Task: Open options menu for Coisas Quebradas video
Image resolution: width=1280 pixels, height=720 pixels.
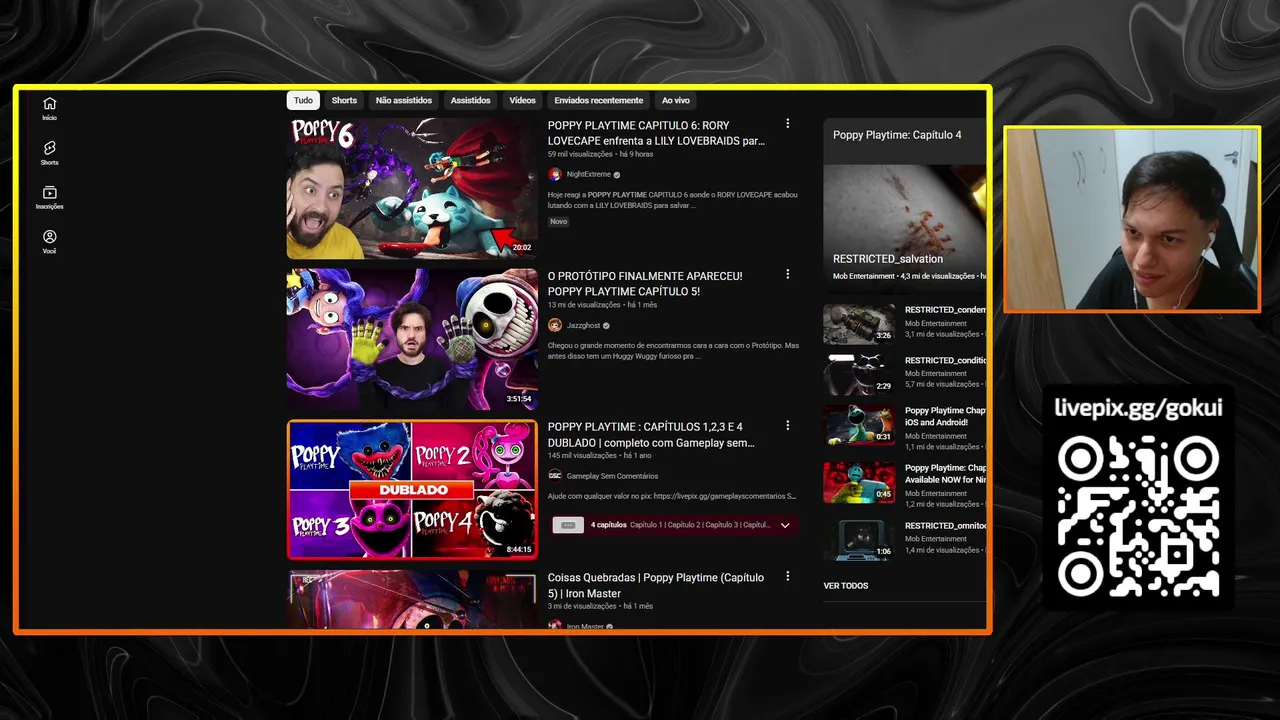Action: click(x=787, y=576)
